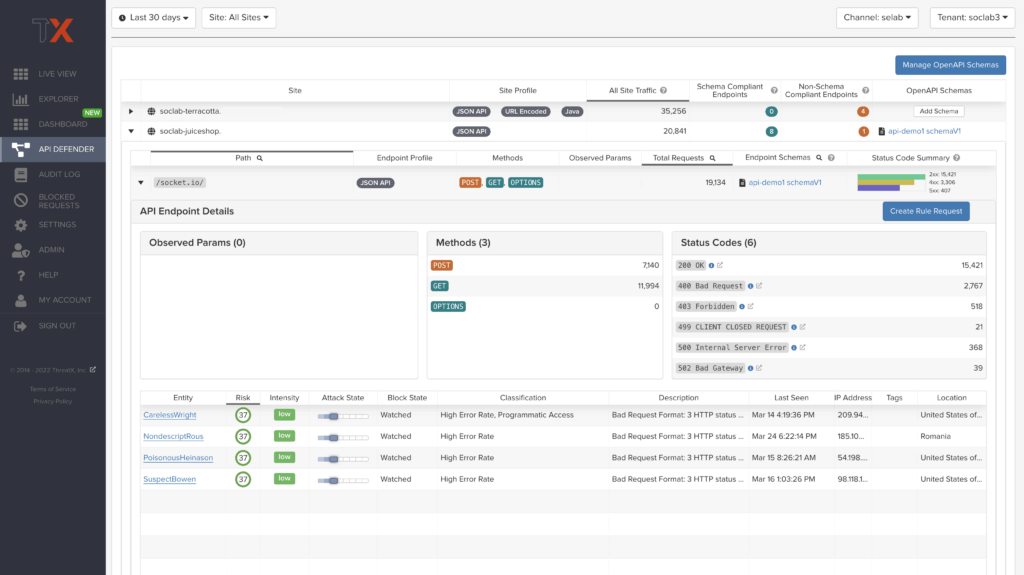Sort entities by the Risk column
The width and height of the screenshot is (1024, 575).
(243, 398)
